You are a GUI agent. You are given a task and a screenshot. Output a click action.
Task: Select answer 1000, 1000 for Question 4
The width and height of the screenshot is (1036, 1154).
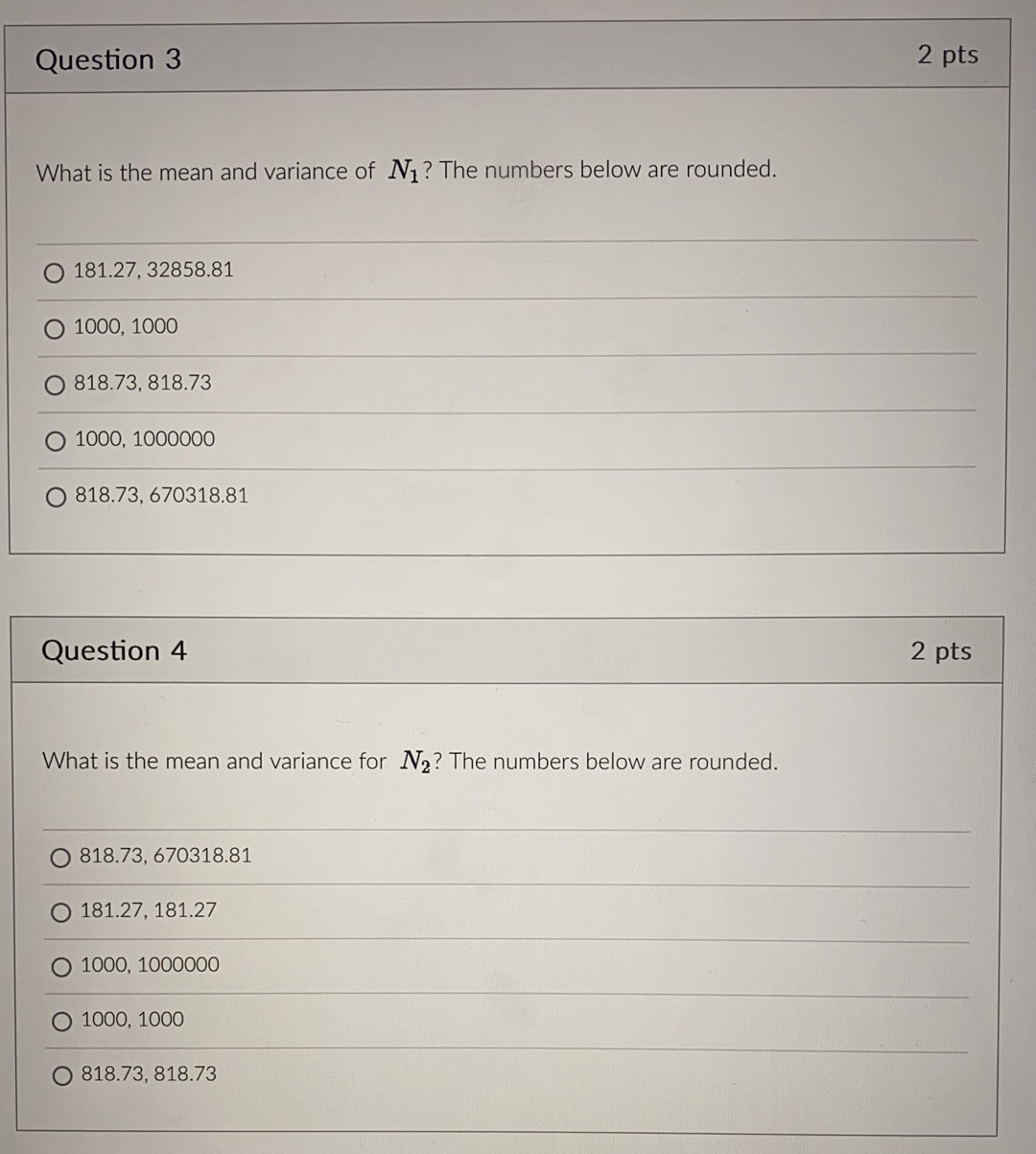tap(61, 1022)
